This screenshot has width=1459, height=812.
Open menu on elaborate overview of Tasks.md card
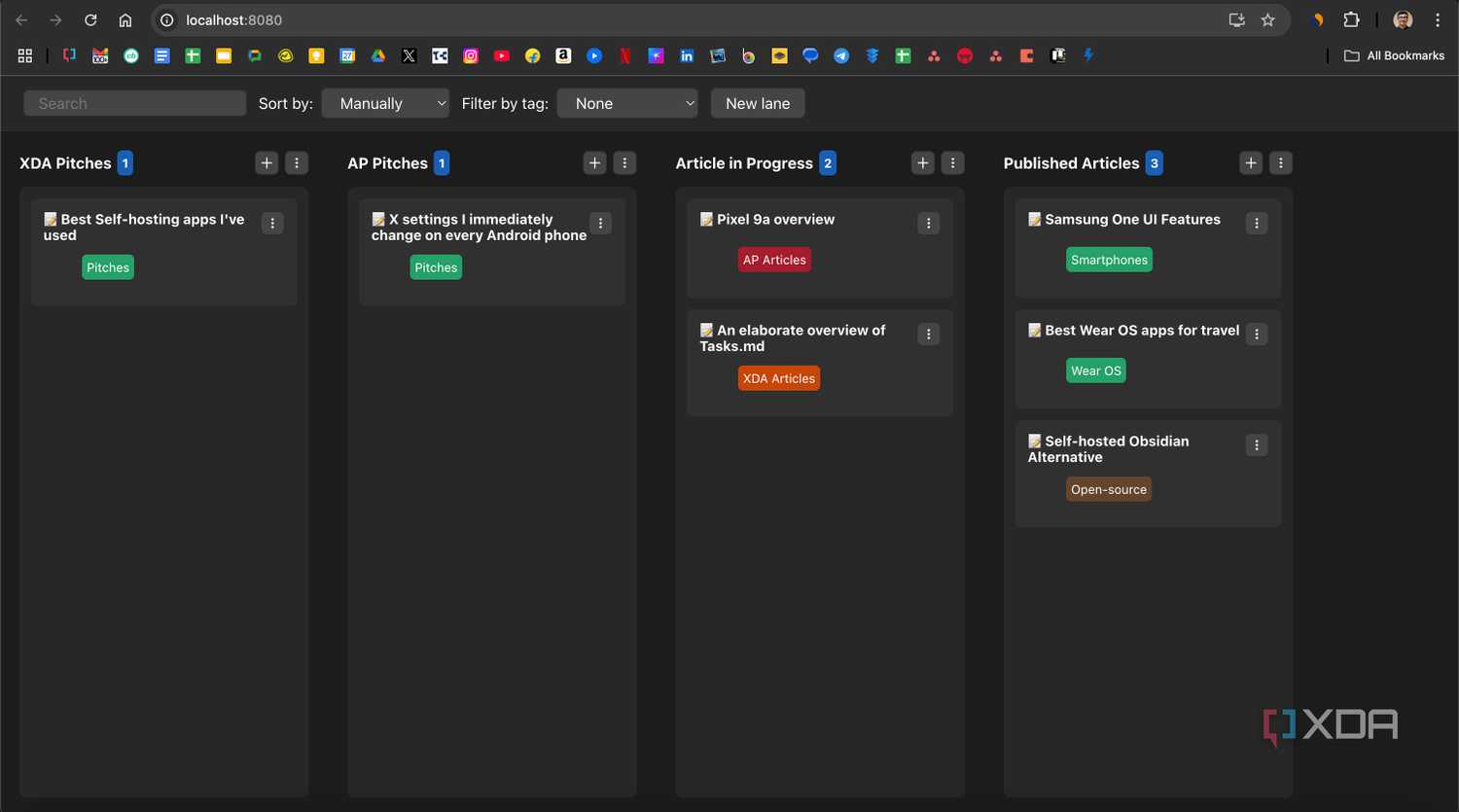click(929, 335)
